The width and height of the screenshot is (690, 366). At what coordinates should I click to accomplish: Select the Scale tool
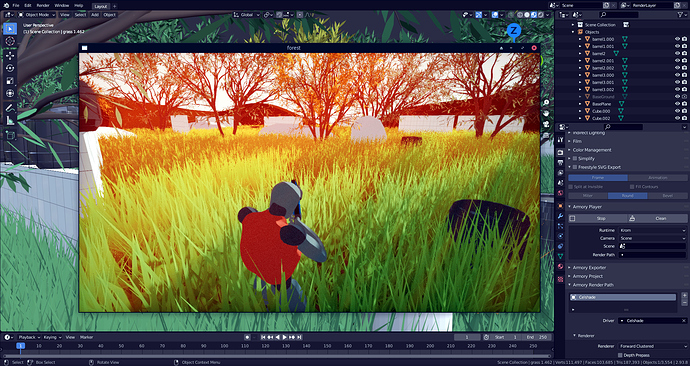pos(10,81)
